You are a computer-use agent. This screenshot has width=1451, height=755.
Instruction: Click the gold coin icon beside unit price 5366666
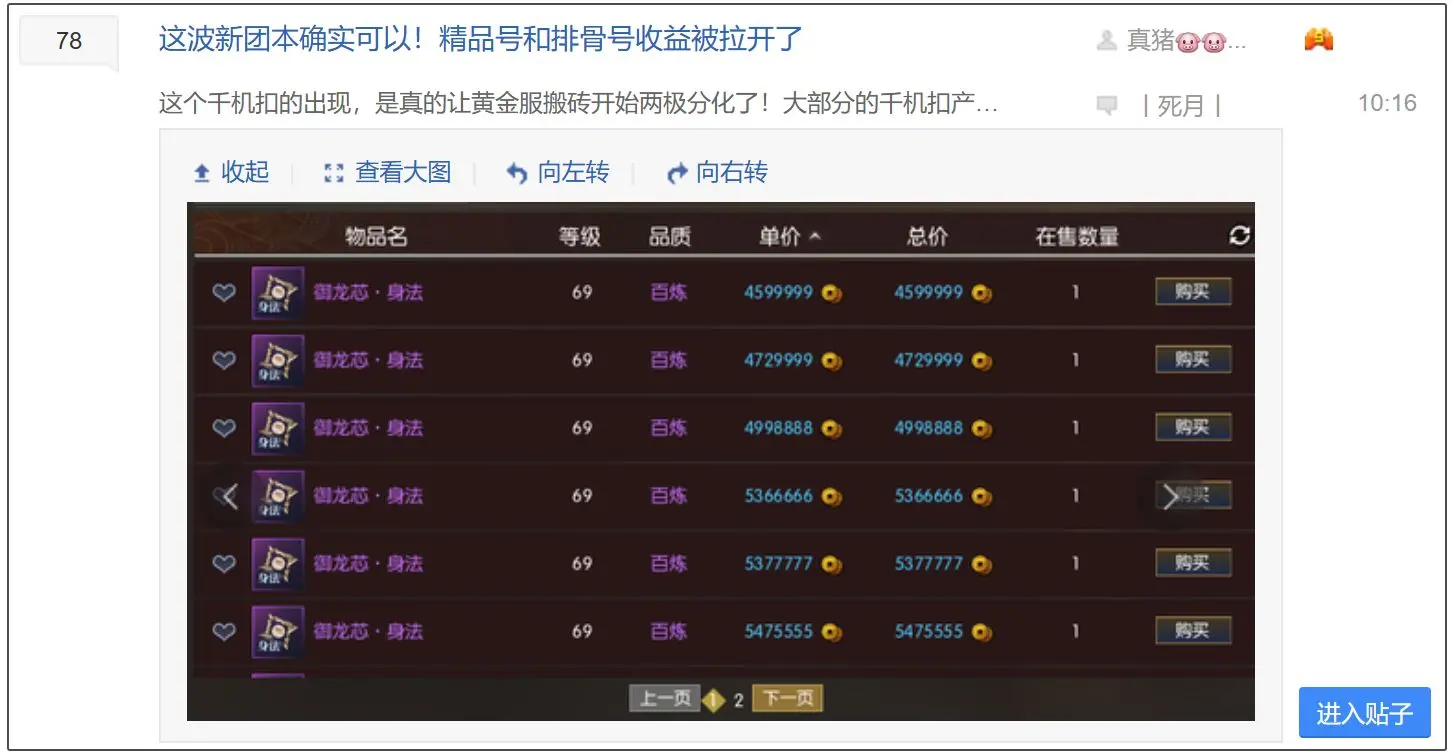(832, 497)
